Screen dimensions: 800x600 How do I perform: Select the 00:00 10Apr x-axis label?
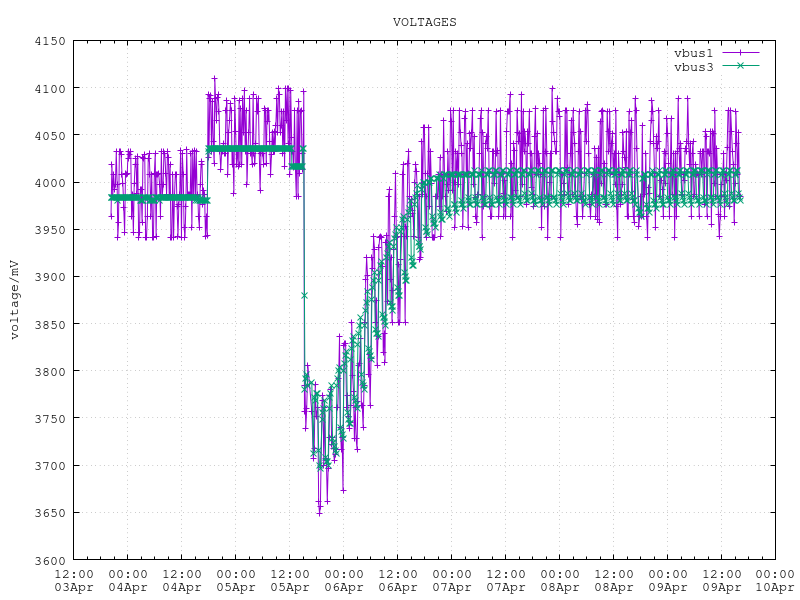click(774, 581)
